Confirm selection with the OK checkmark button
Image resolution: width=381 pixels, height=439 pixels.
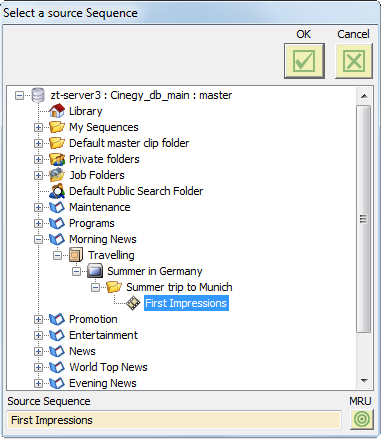[x=304, y=61]
